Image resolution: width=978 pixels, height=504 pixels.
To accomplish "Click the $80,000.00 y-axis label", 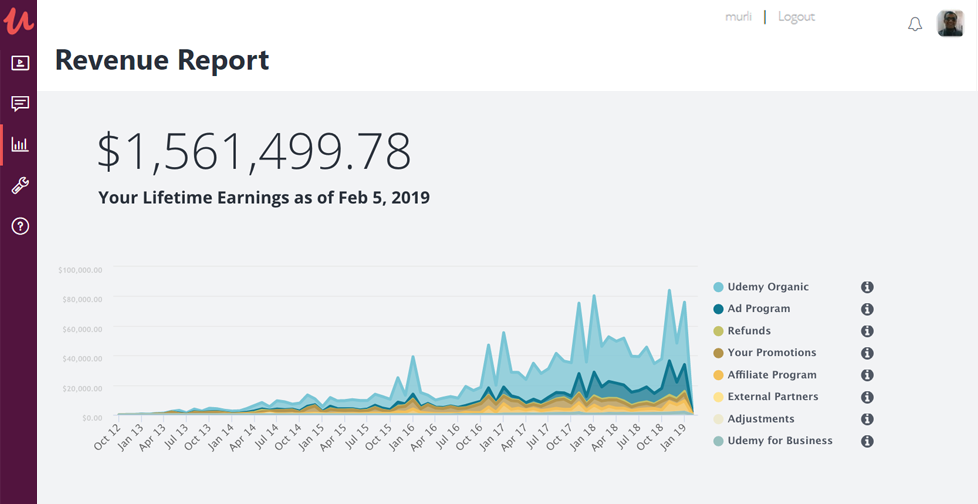I will pos(82,299).
